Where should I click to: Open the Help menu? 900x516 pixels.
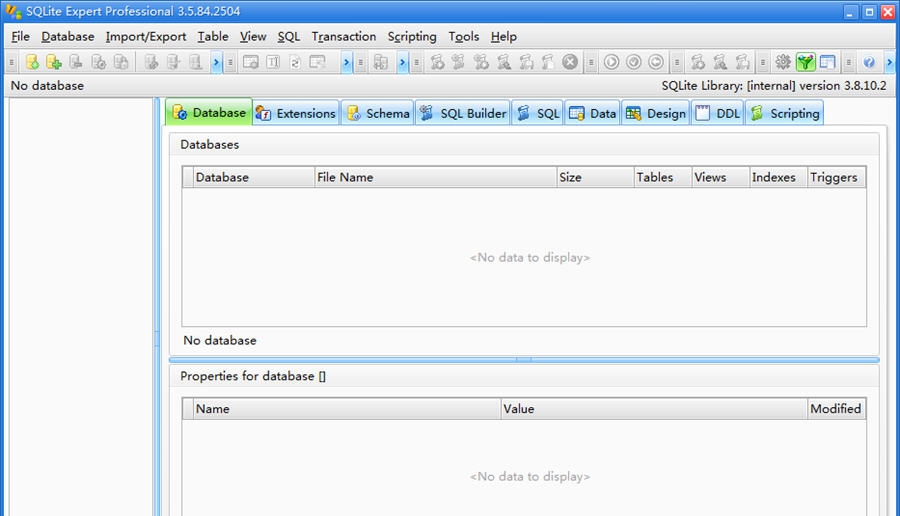pyautogui.click(x=503, y=37)
